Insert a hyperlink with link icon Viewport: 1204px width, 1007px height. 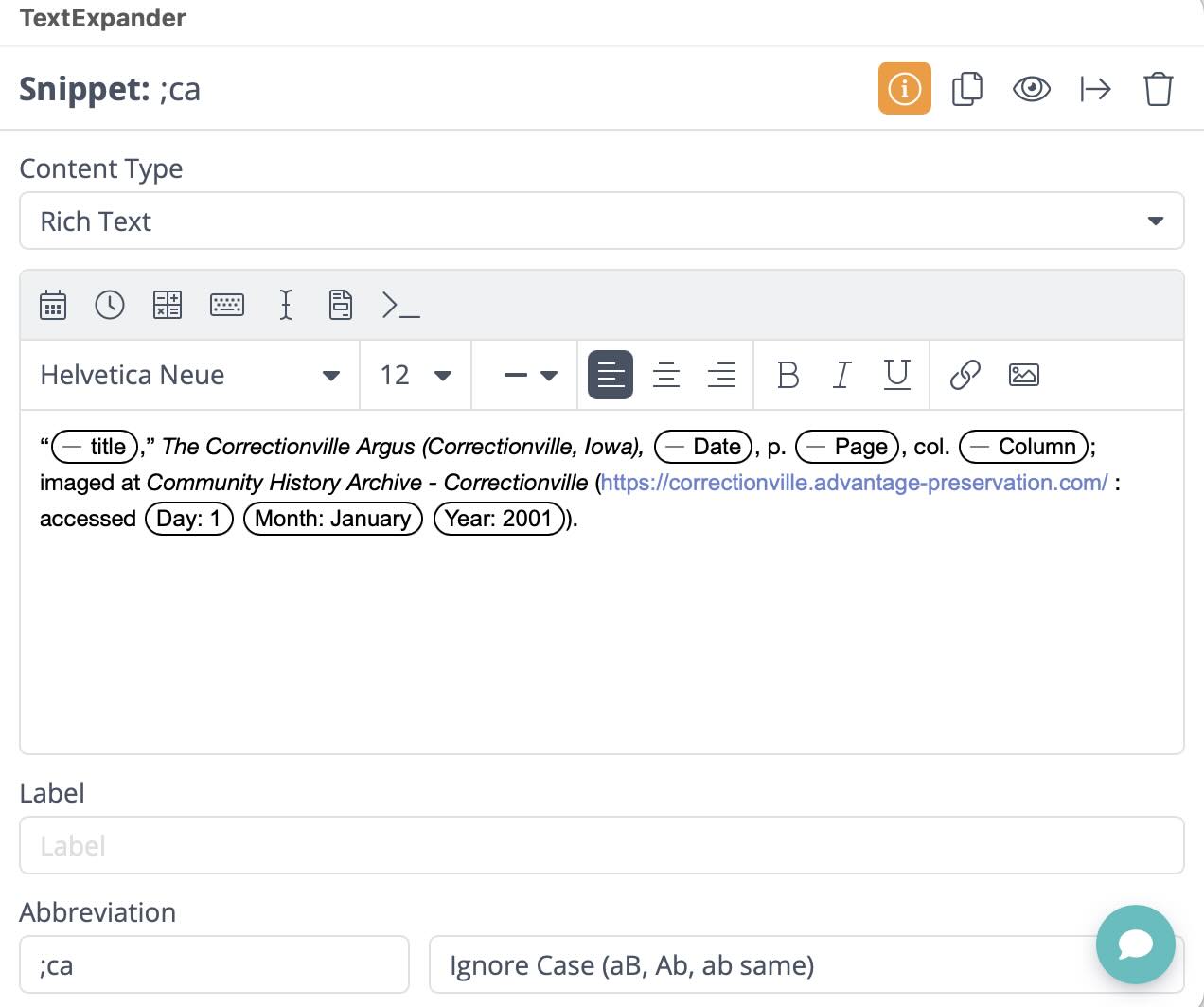pyautogui.click(x=965, y=375)
